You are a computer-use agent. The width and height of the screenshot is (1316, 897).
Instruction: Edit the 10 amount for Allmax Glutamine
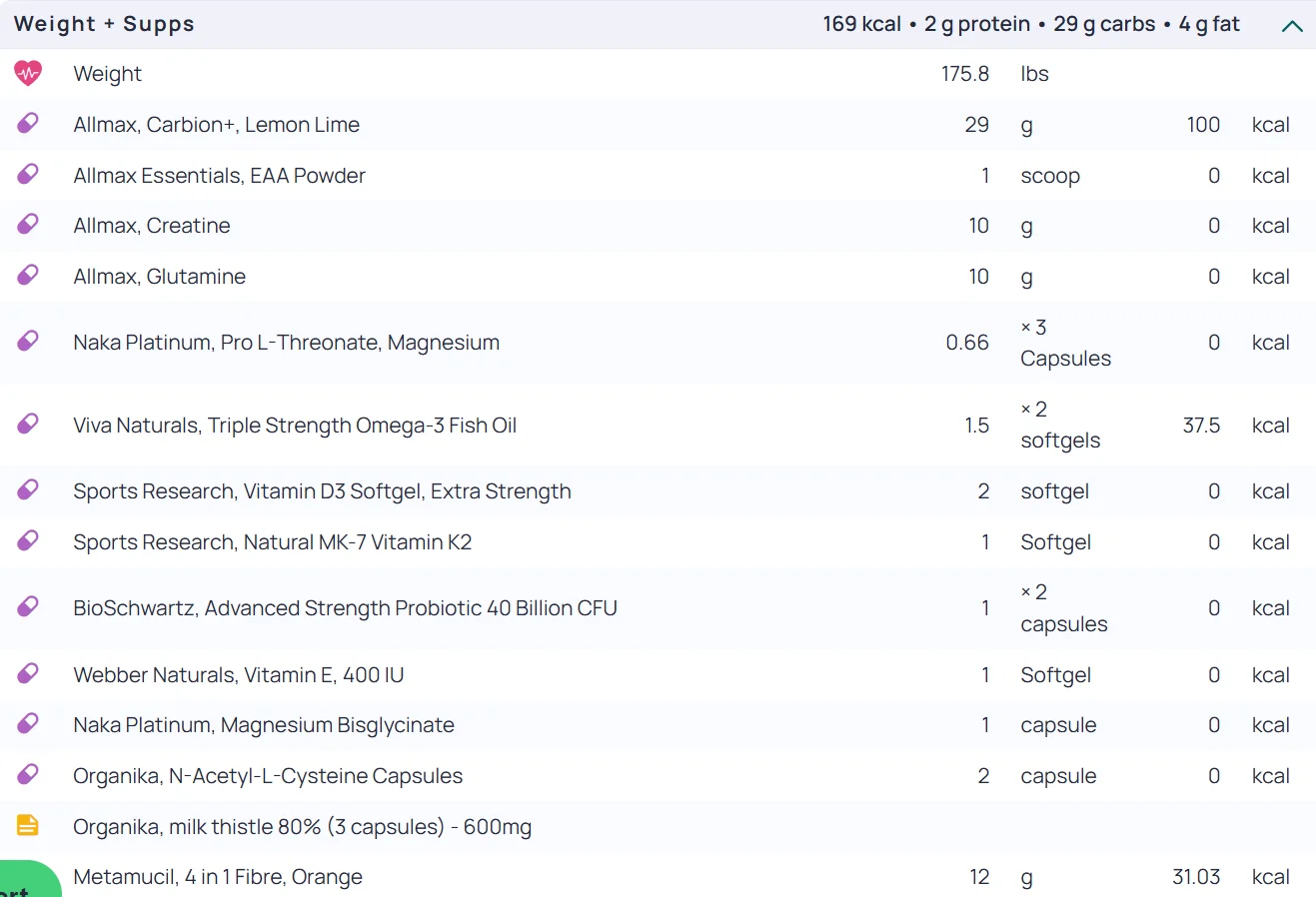pyautogui.click(x=978, y=277)
